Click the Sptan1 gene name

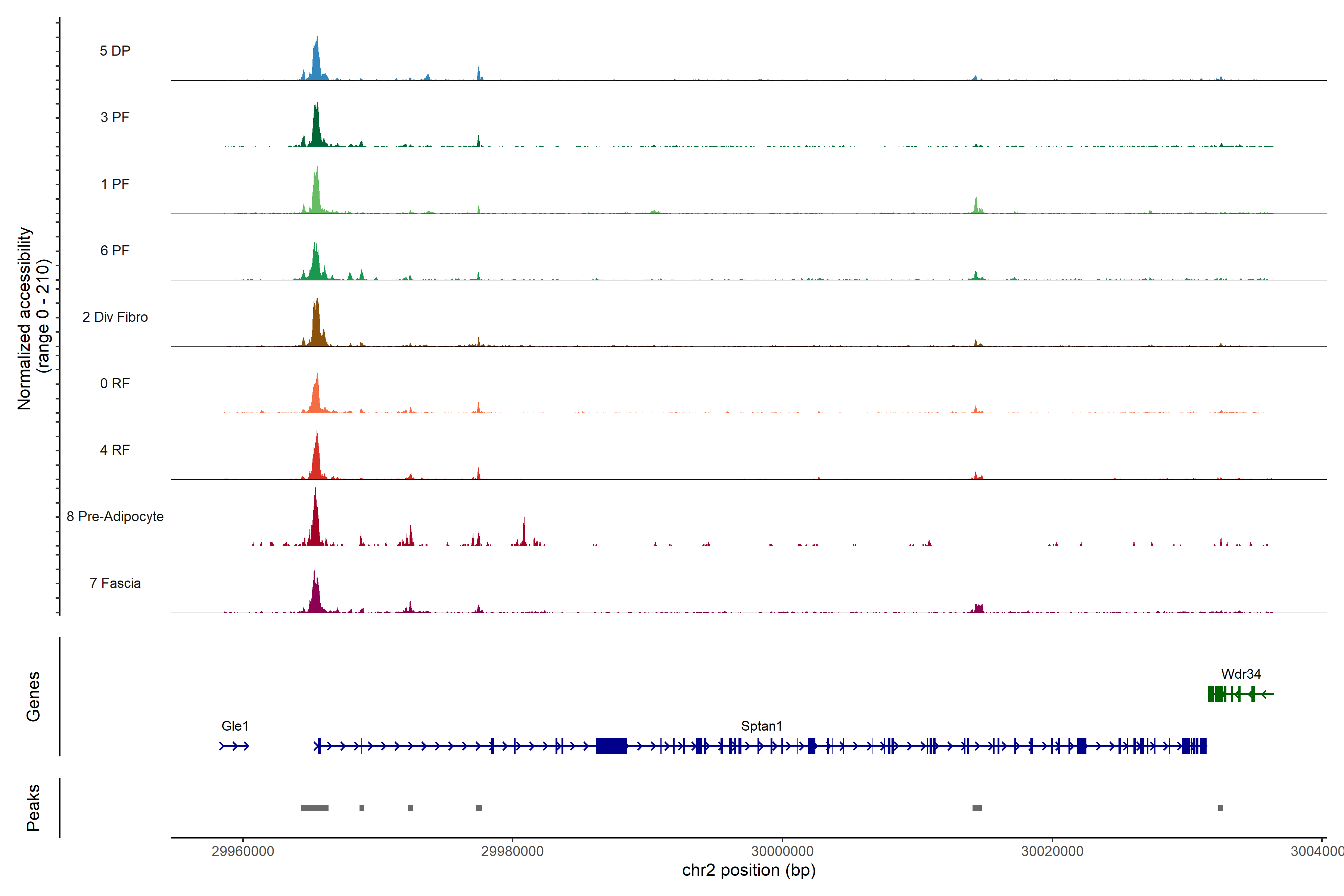click(761, 726)
